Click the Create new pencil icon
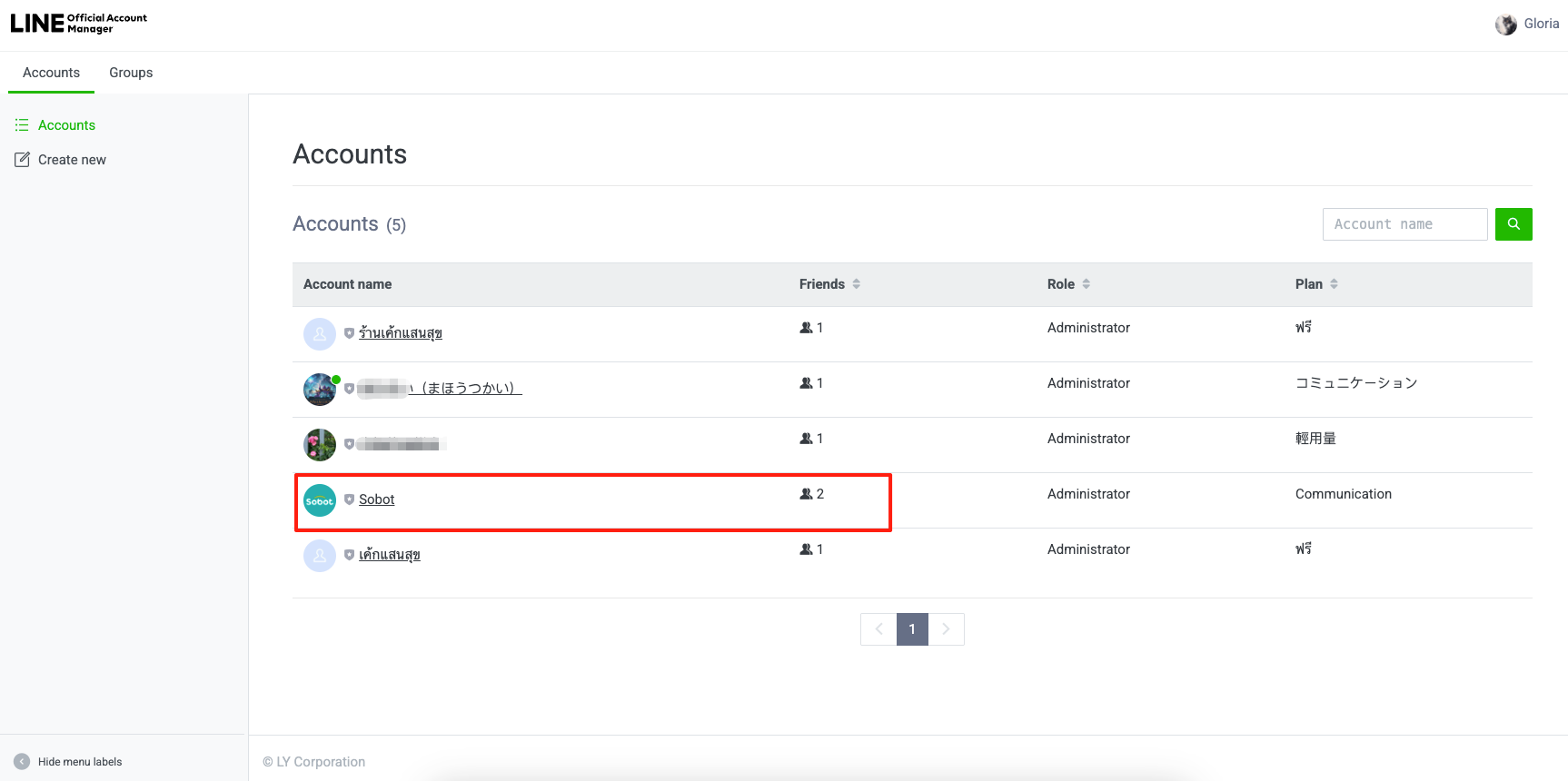Viewport: 1568px width, 781px height. [22, 160]
